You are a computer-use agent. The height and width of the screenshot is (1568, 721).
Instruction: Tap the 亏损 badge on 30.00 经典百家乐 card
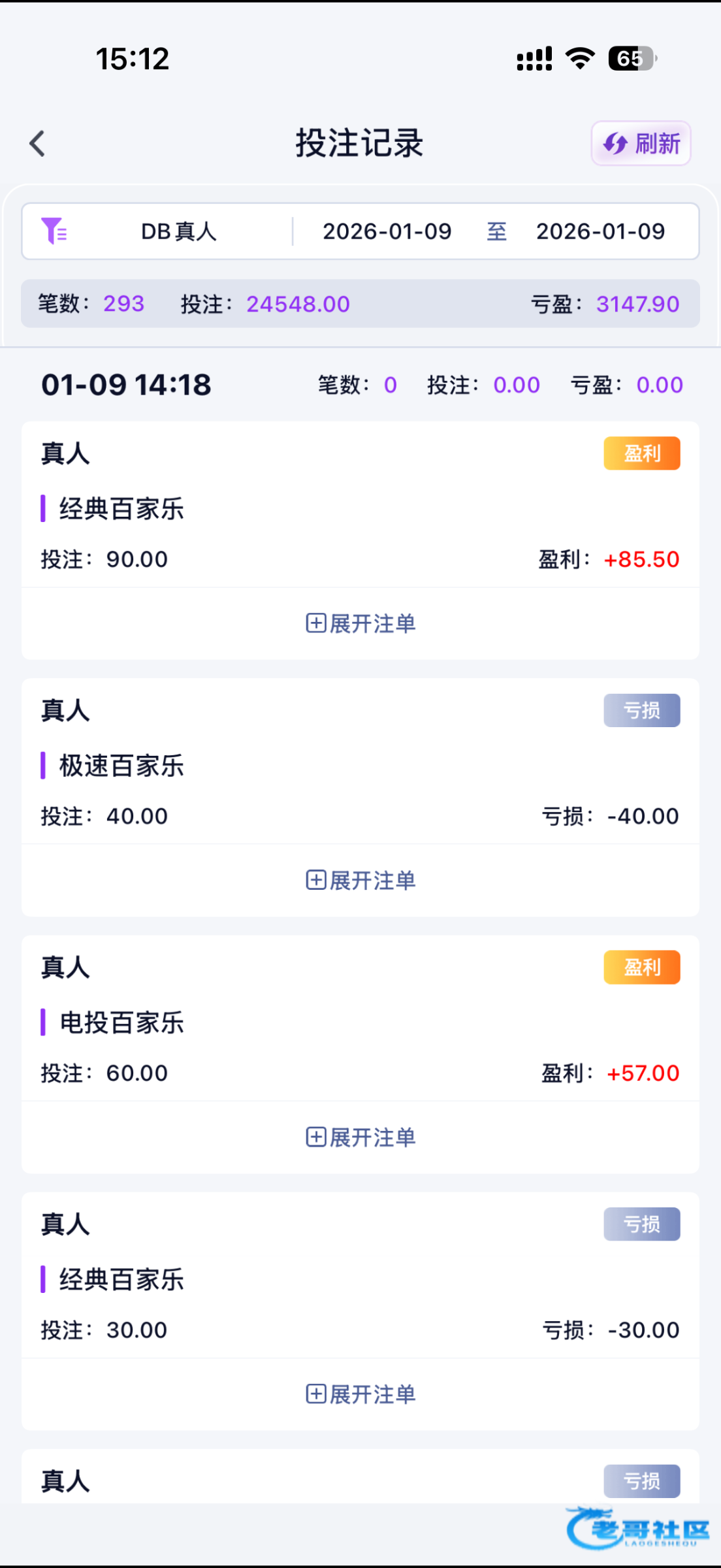(641, 1224)
